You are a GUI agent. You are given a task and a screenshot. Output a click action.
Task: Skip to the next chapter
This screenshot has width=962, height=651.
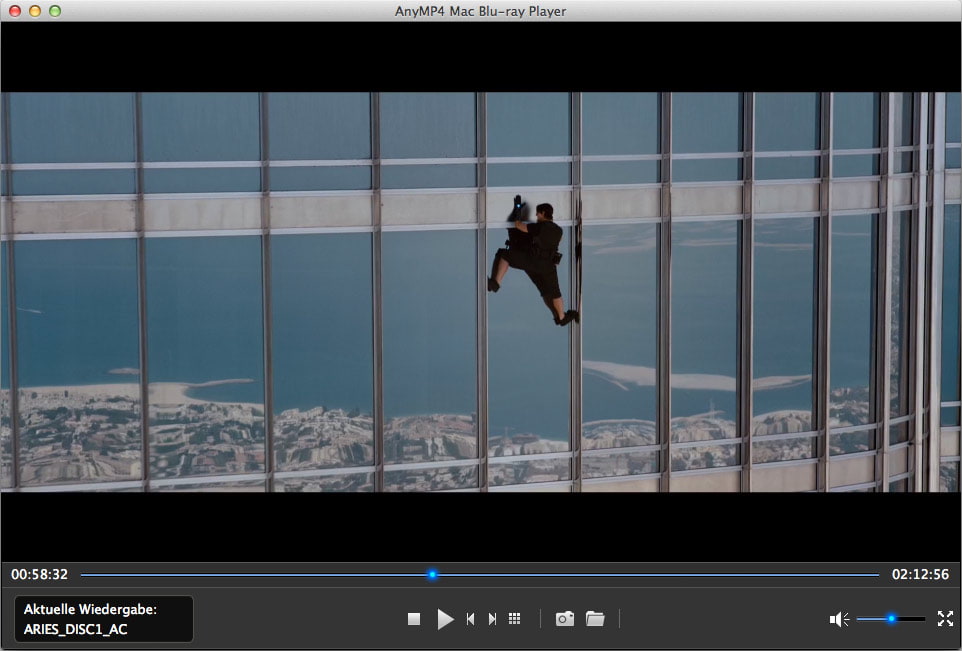point(492,619)
